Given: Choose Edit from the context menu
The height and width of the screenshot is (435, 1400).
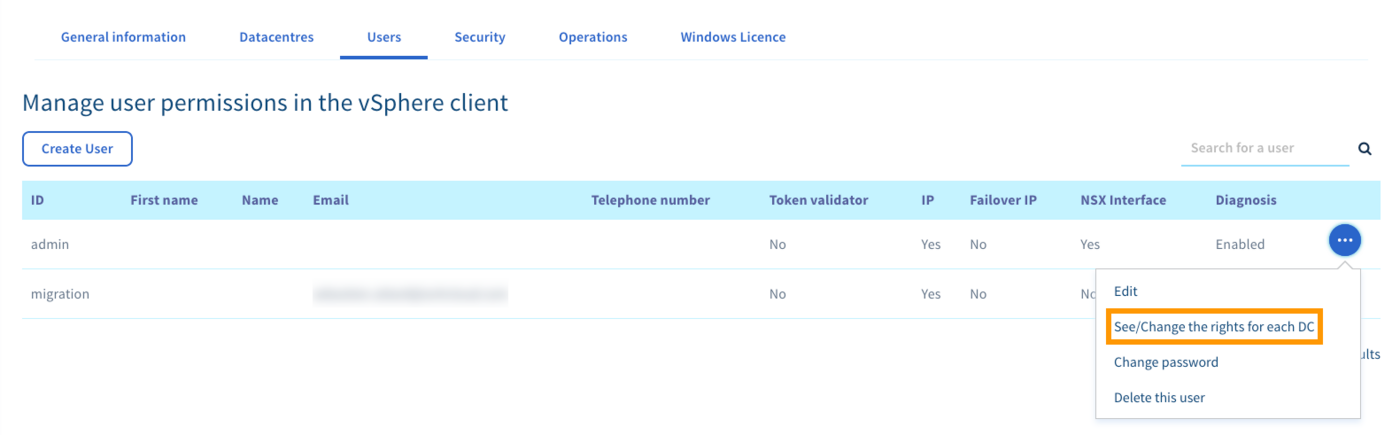Looking at the screenshot, I should [x=1126, y=291].
